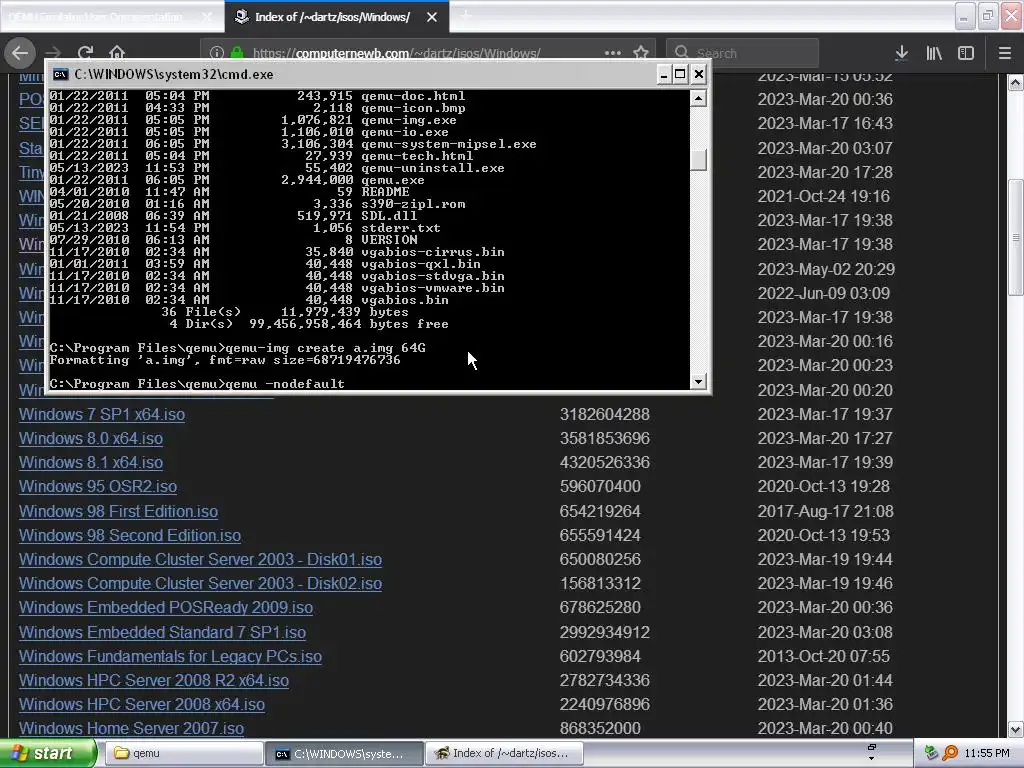Minimize the cmd.exe window

[663, 74]
